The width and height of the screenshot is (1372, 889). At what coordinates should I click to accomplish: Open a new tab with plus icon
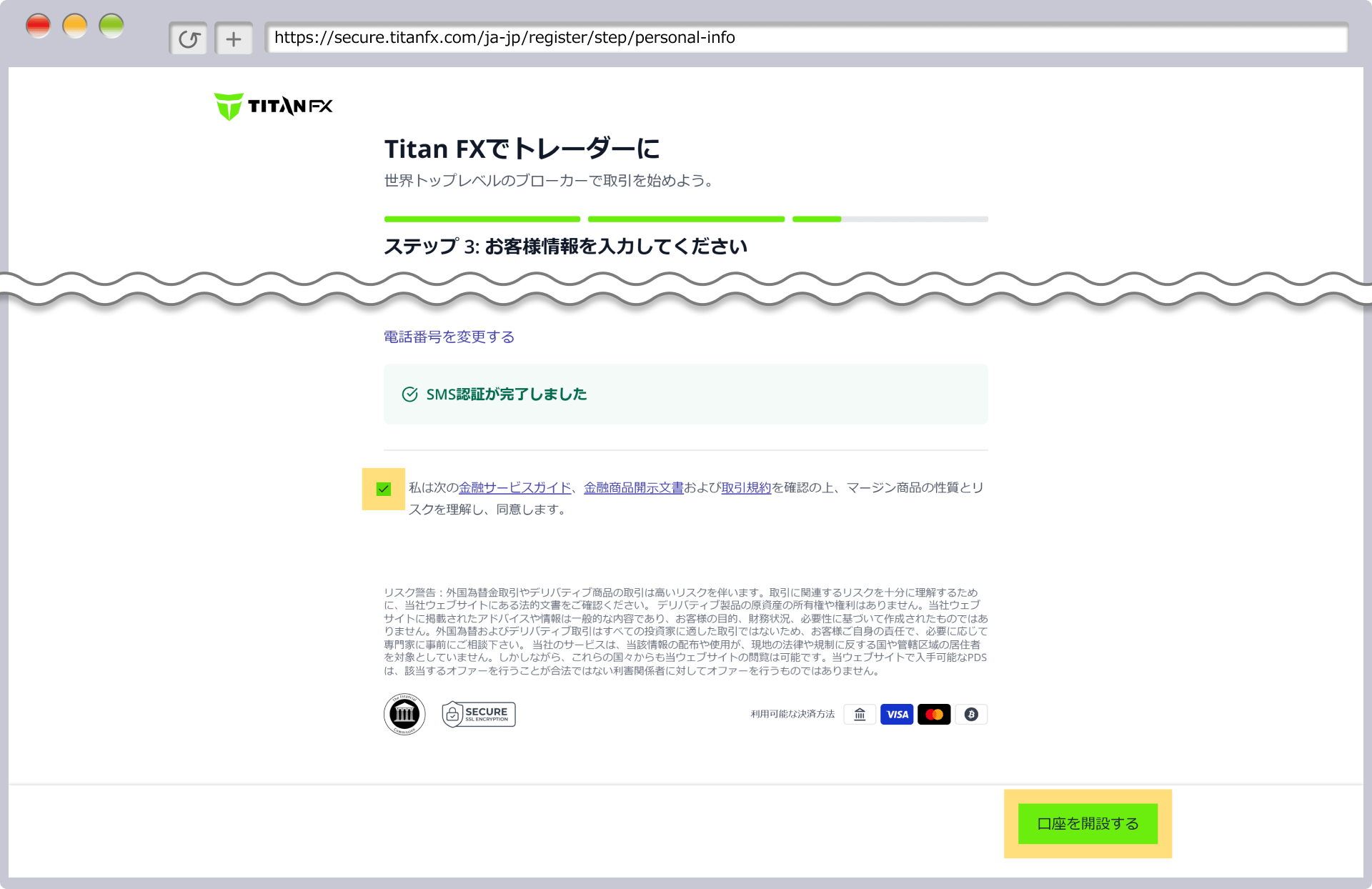[x=234, y=39]
